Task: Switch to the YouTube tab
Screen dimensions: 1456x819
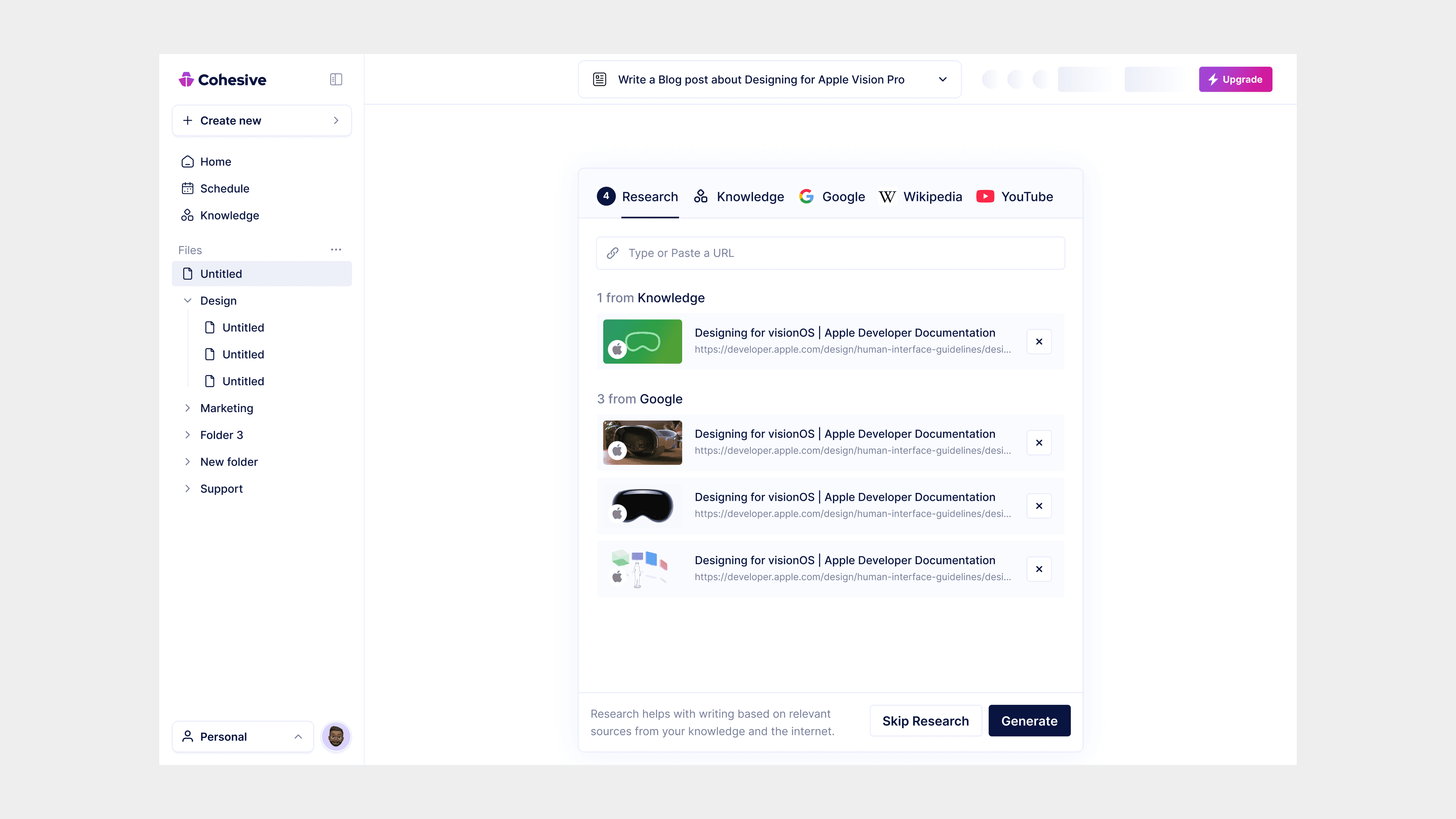Action: click(x=1015, y=197)
